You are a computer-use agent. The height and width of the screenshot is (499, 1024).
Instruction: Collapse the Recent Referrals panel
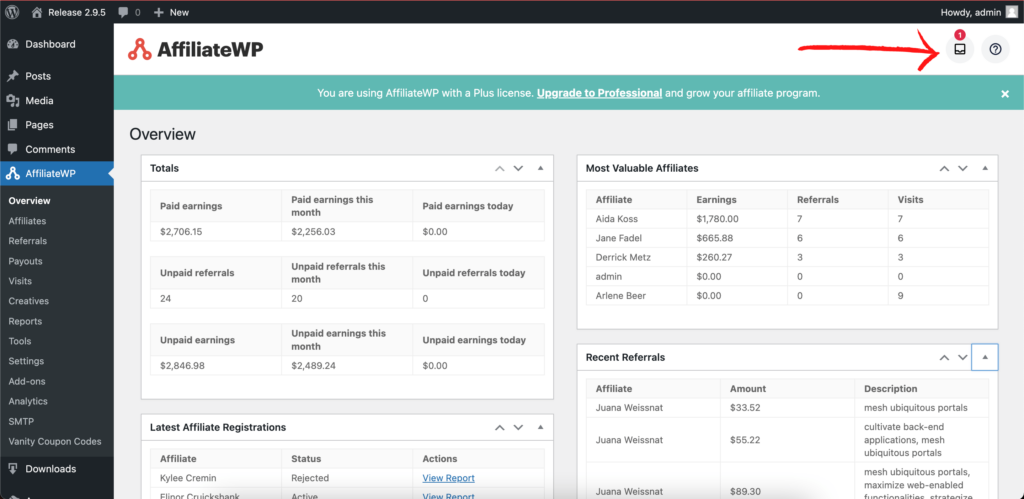click(985, 357)
